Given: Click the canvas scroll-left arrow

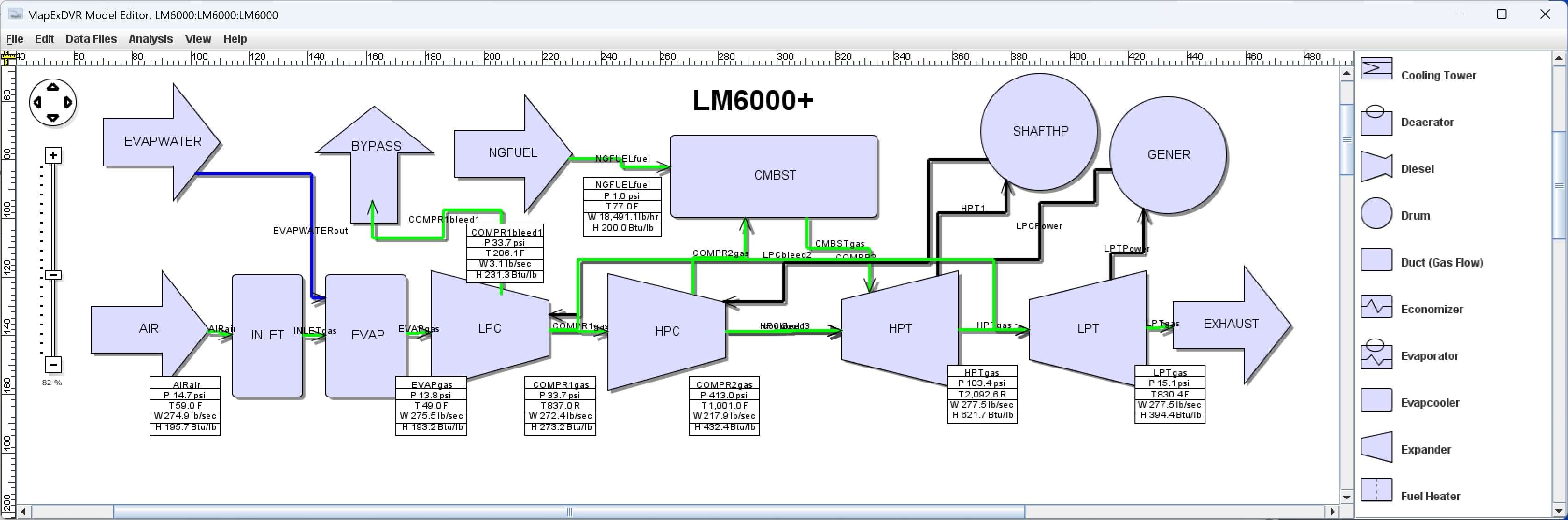Looking at the screenshot, I should point(24,512).
